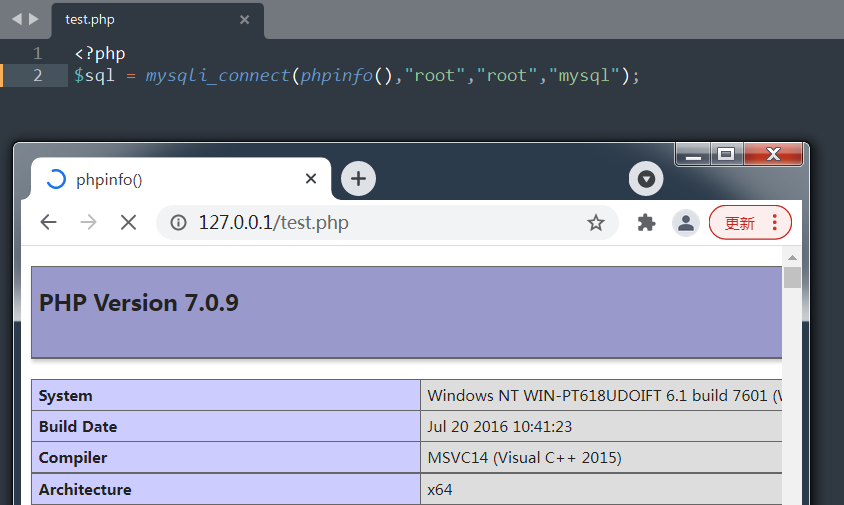
Task: Open browser extensions puzzle icon
Action: pos(646,222)
